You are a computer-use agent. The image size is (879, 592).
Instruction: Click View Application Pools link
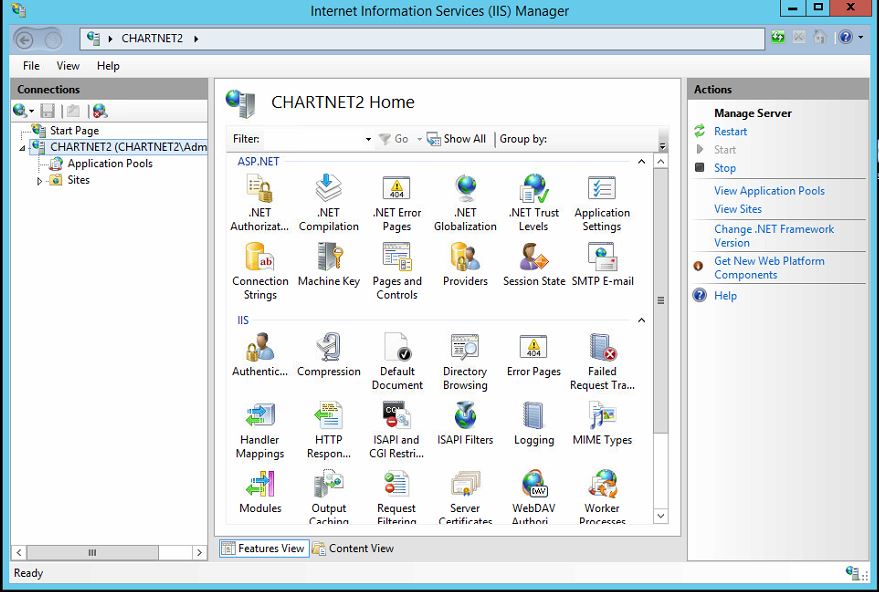[769, 191]
